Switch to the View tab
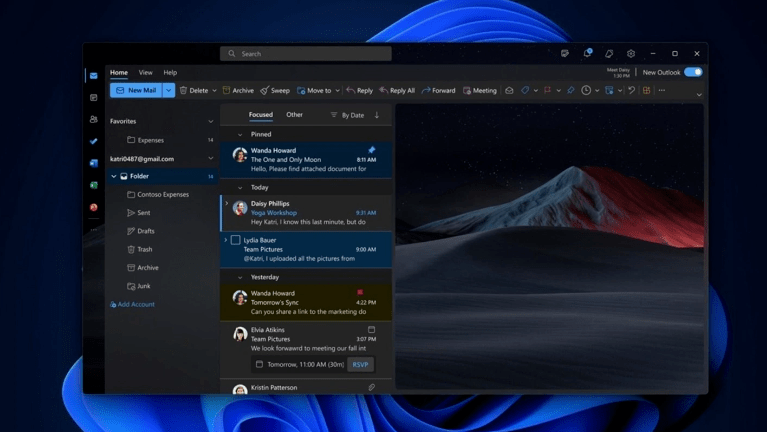 [145, 72]
